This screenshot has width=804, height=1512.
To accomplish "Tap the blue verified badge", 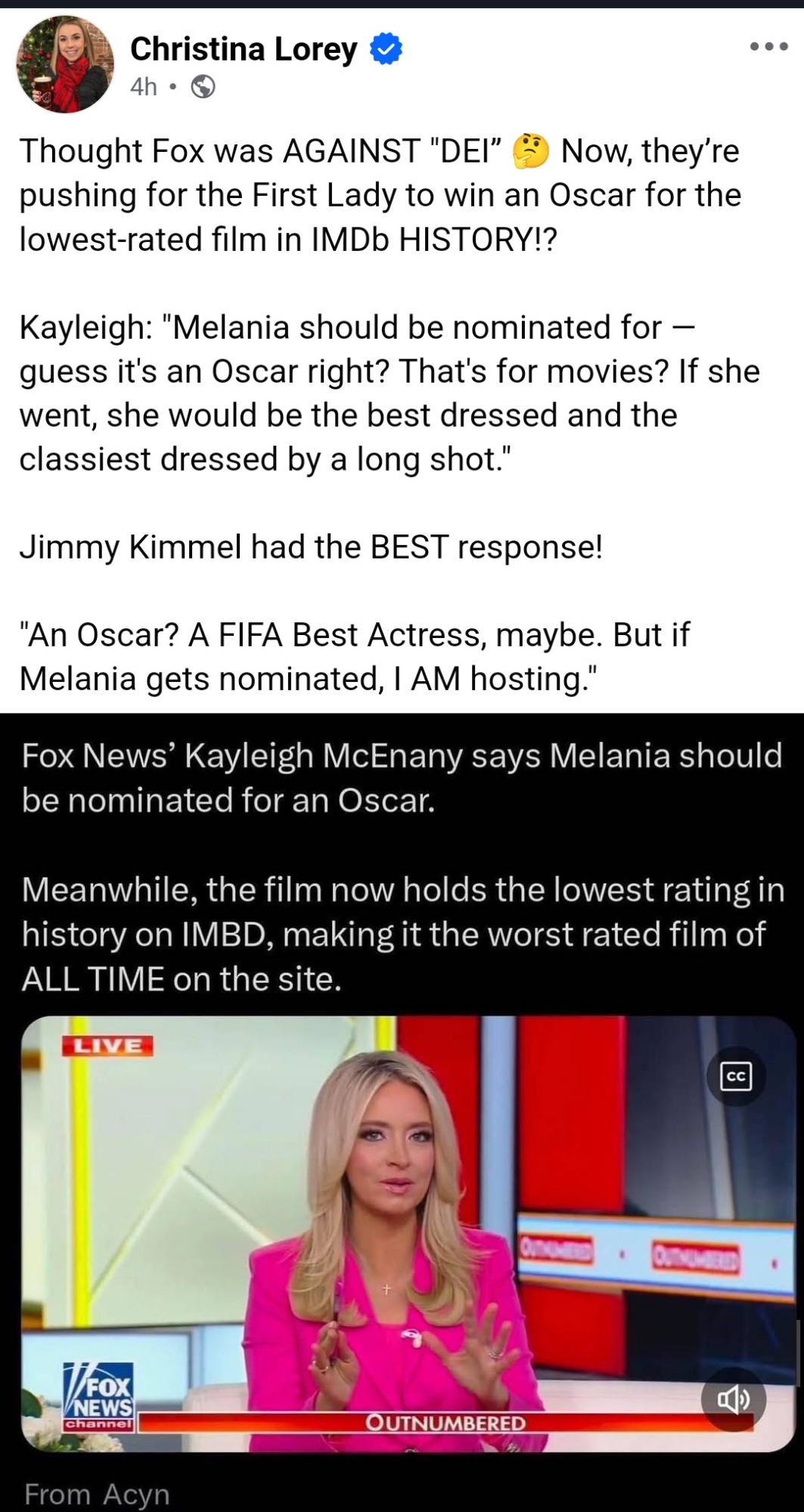I will point(386,49).
